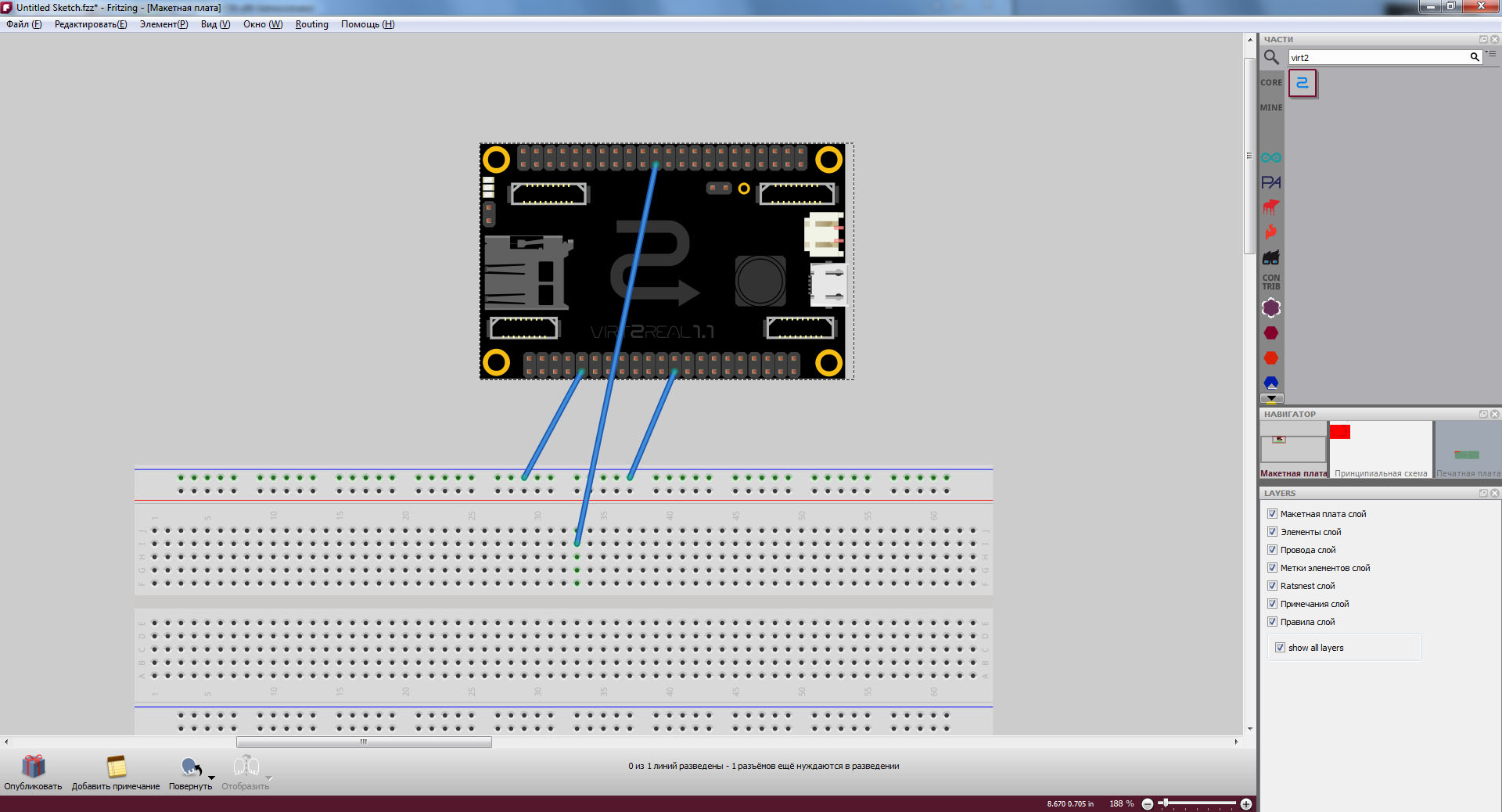Screen dimensions: 1502x812
Task: Switch to Принципиальная схема view in navigator
Action: coord(1381,450)
